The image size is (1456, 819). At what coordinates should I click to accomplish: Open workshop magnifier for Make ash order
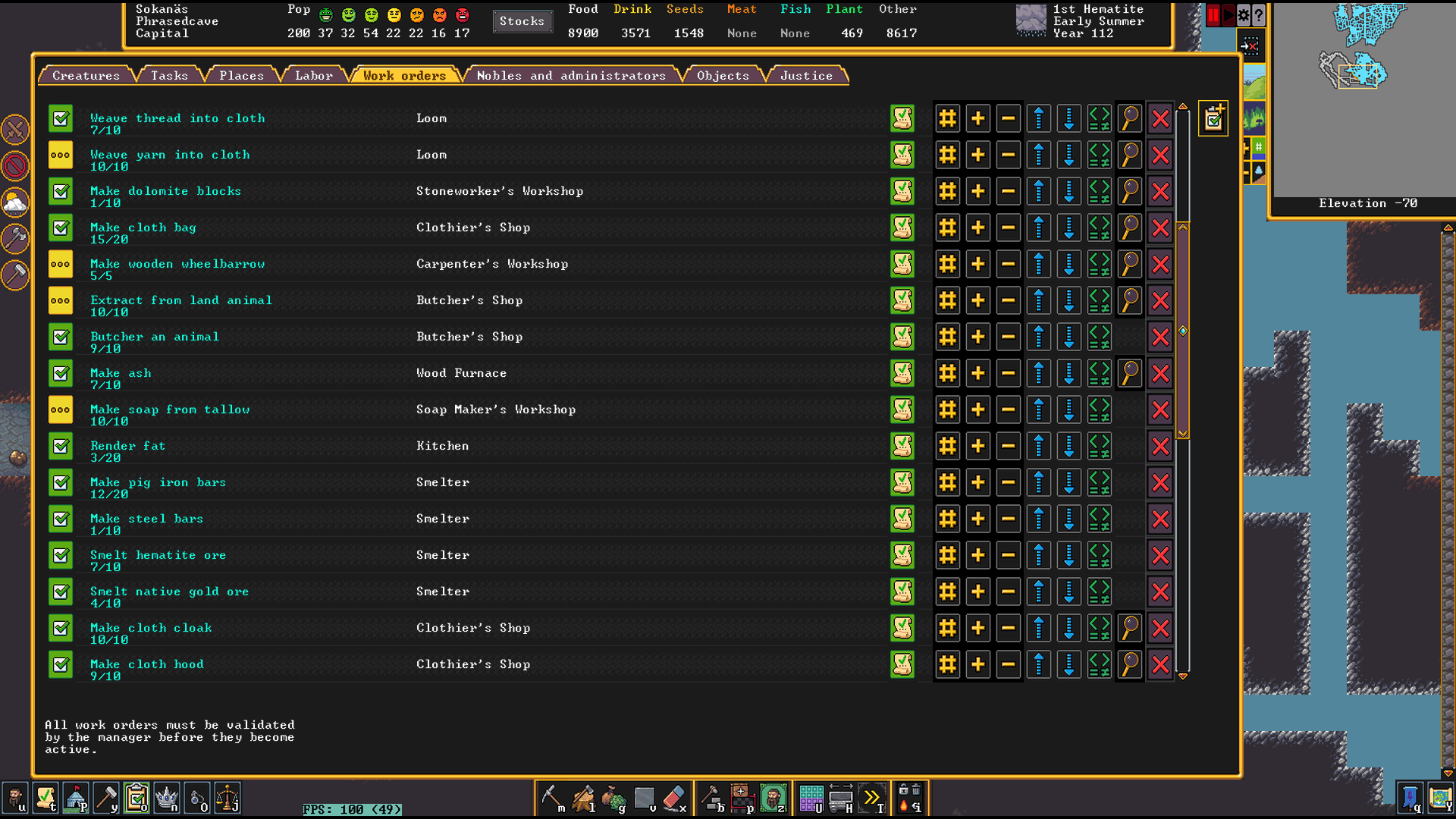click(x=1129, y=373)
